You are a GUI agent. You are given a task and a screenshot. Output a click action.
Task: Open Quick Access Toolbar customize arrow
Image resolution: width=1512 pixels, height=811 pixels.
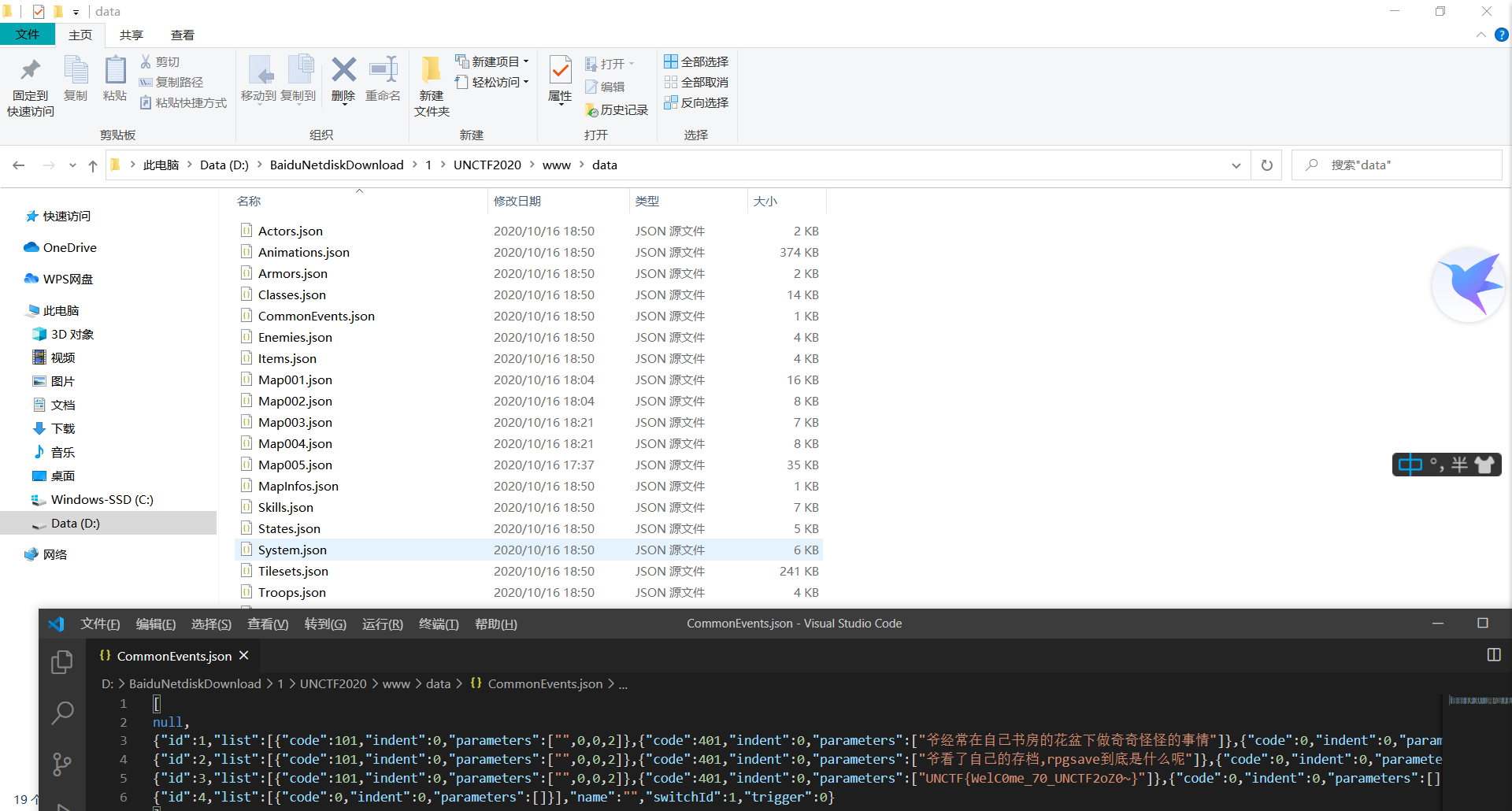(76, 12)
